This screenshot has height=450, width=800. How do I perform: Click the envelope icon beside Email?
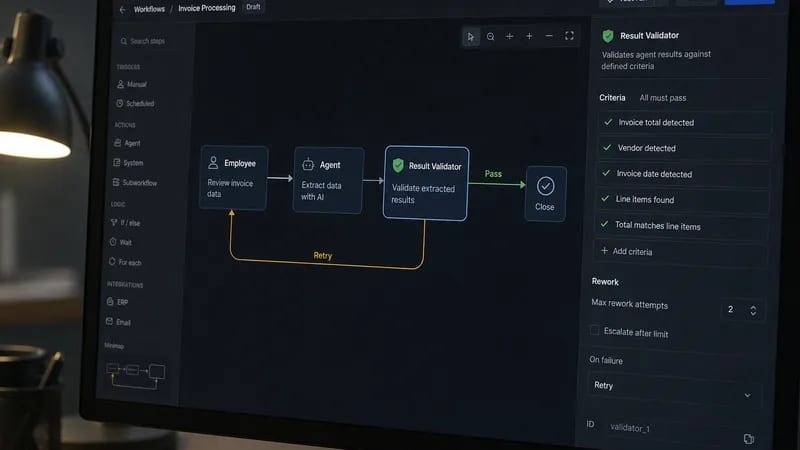pos(109,321)
